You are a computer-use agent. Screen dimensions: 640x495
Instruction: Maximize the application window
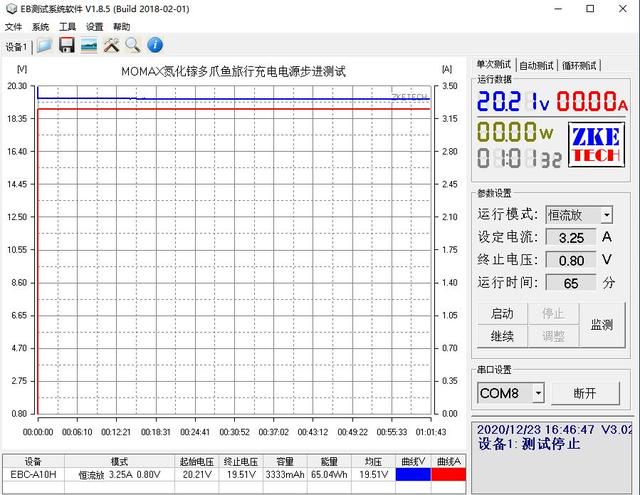tap(590, 9)
